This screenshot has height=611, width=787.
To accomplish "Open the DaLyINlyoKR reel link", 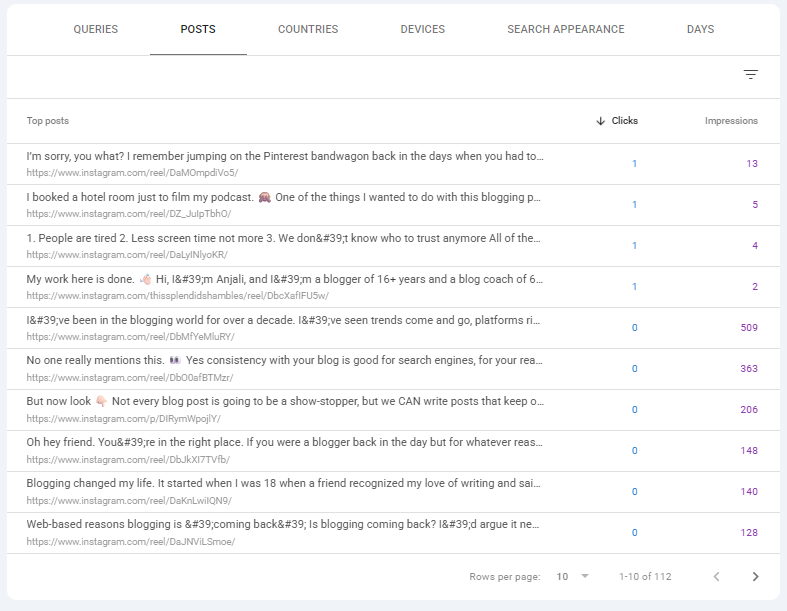I will tap(127, 255).
